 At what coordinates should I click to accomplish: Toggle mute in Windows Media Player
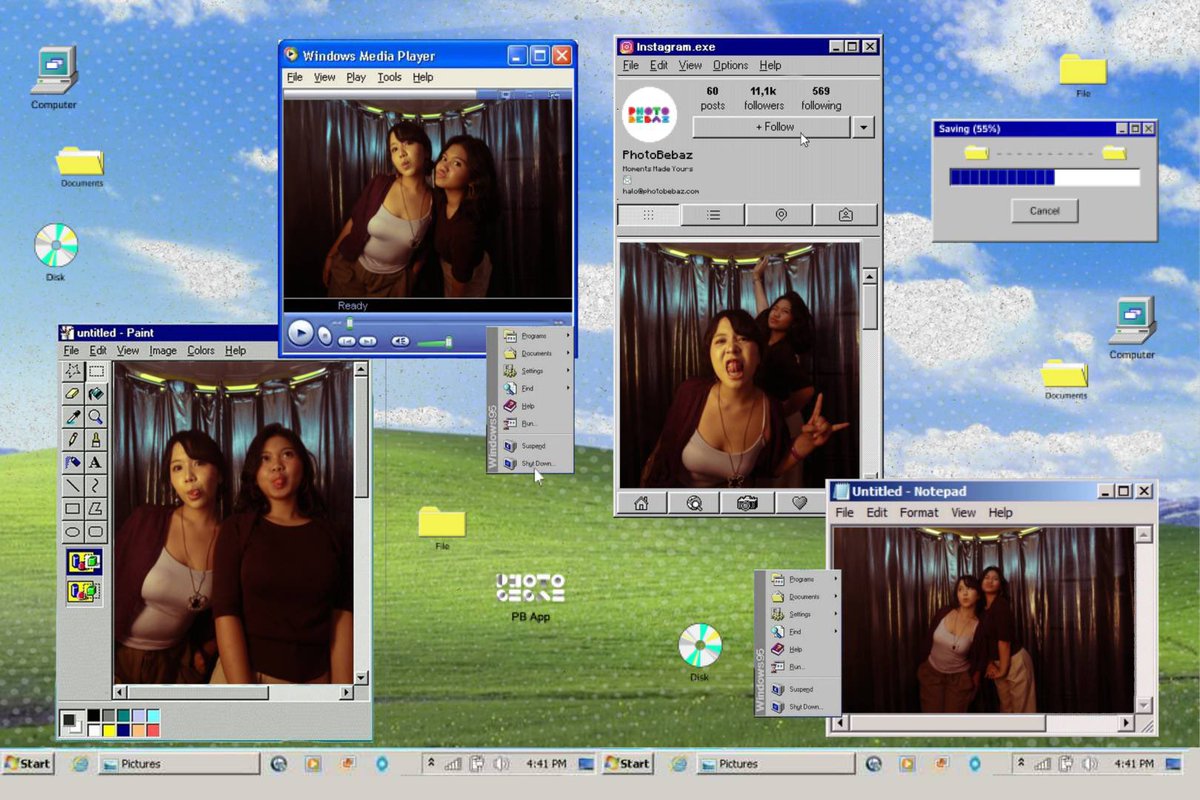400,341
